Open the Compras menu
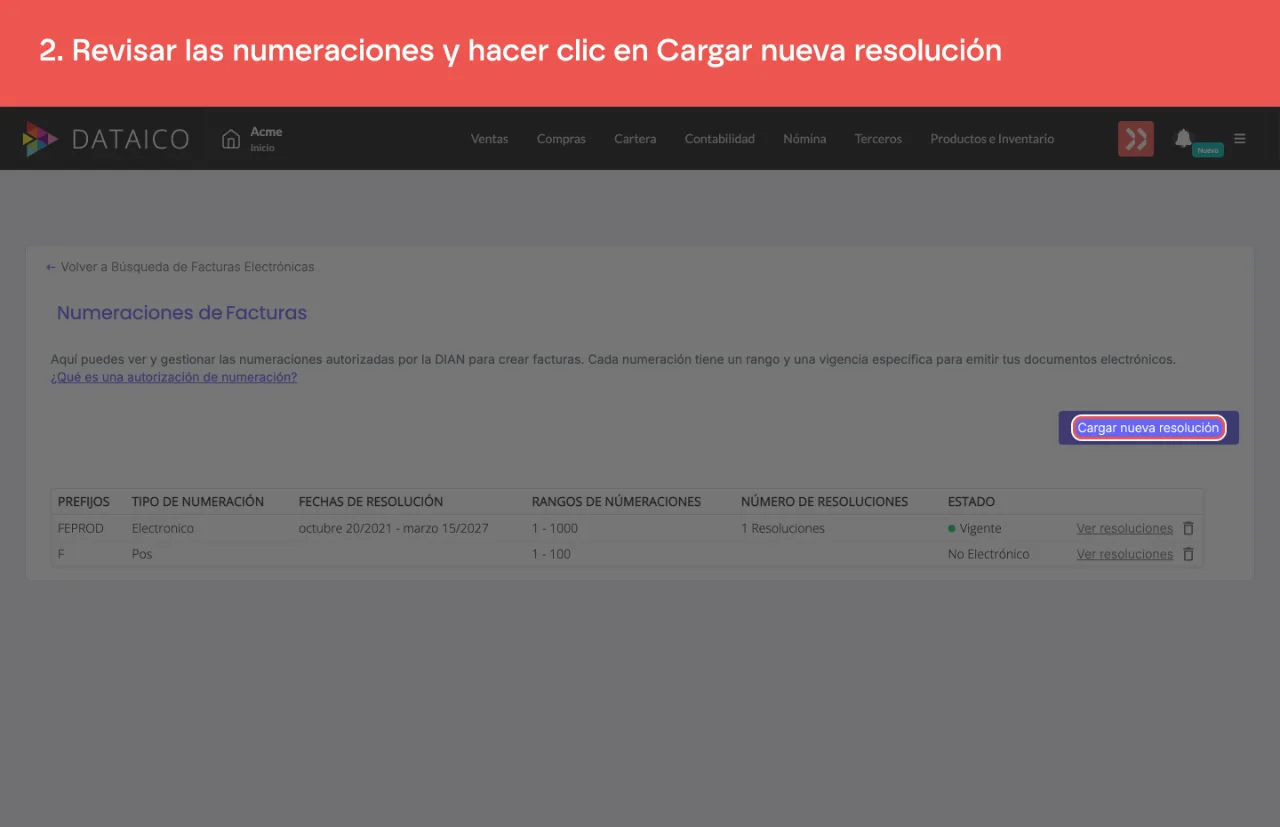Screen dimensions: 1280x827 [561, 139]
